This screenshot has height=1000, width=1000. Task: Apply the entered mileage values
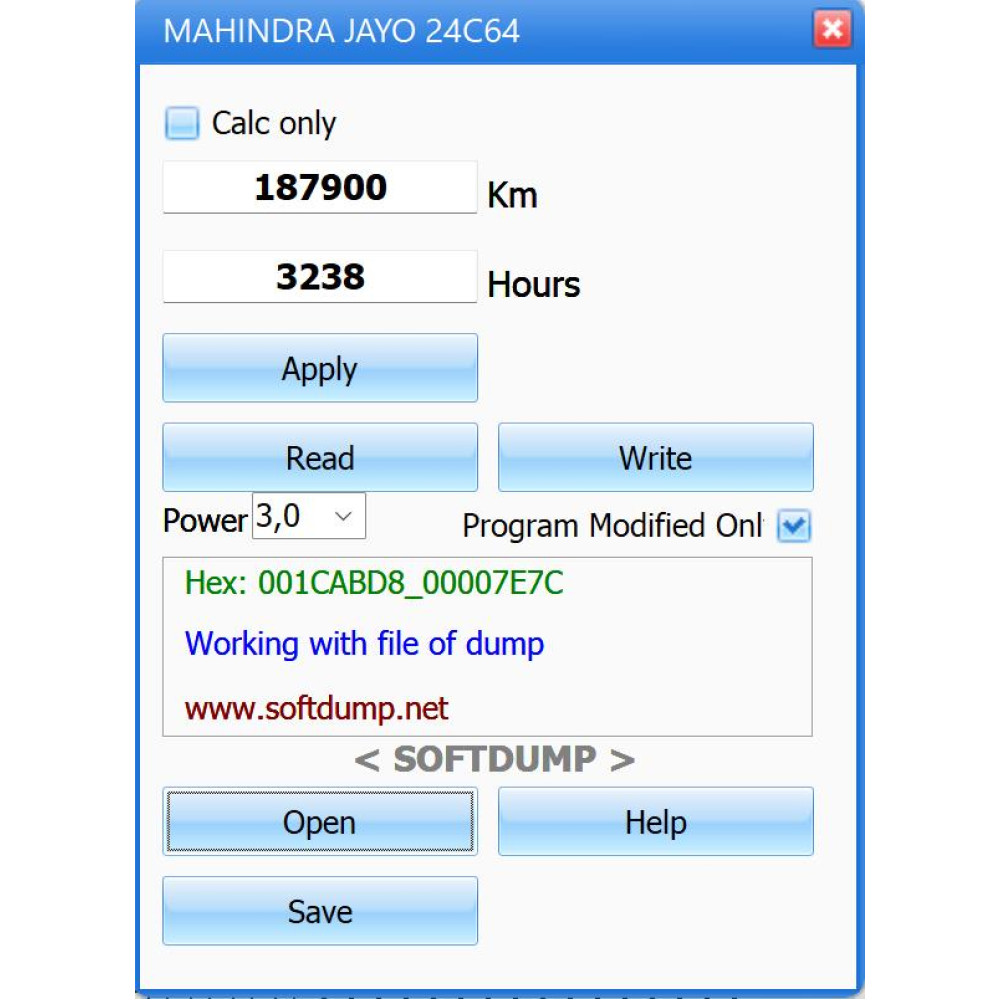point(320,368)
